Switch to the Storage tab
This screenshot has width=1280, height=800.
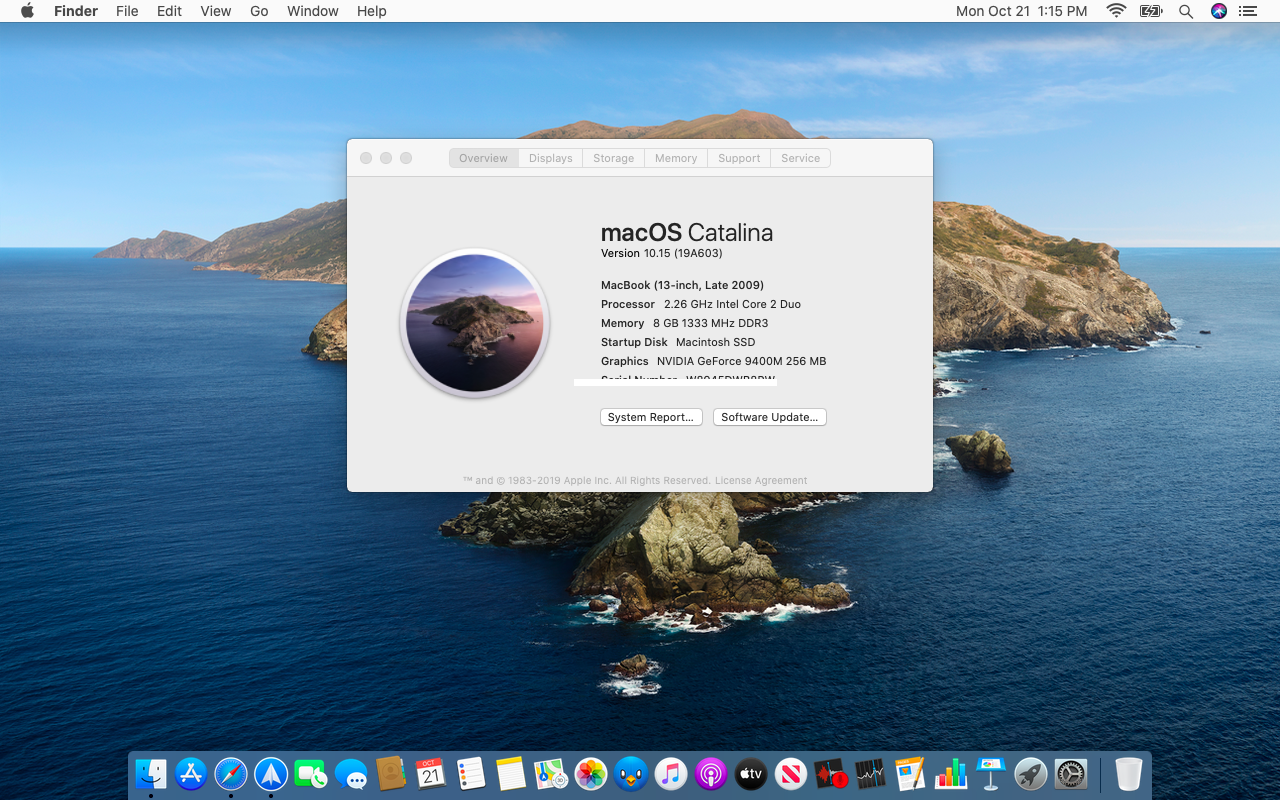[614, 158]
